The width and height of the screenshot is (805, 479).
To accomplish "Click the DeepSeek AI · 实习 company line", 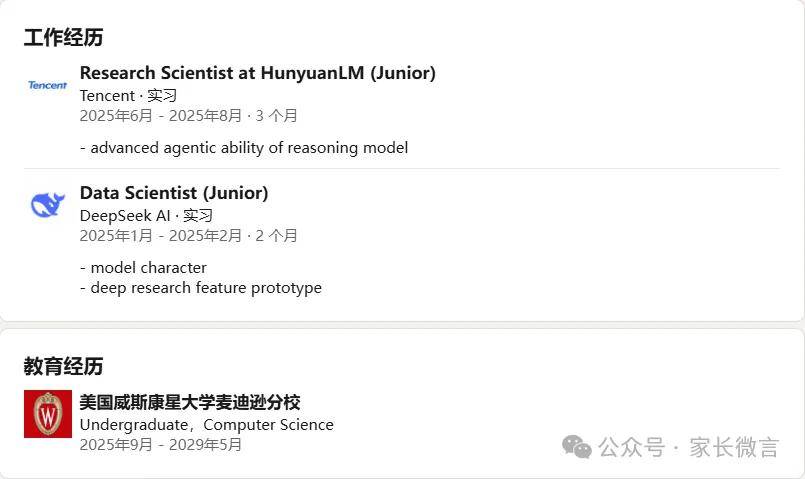I will (x=146, y=215).
